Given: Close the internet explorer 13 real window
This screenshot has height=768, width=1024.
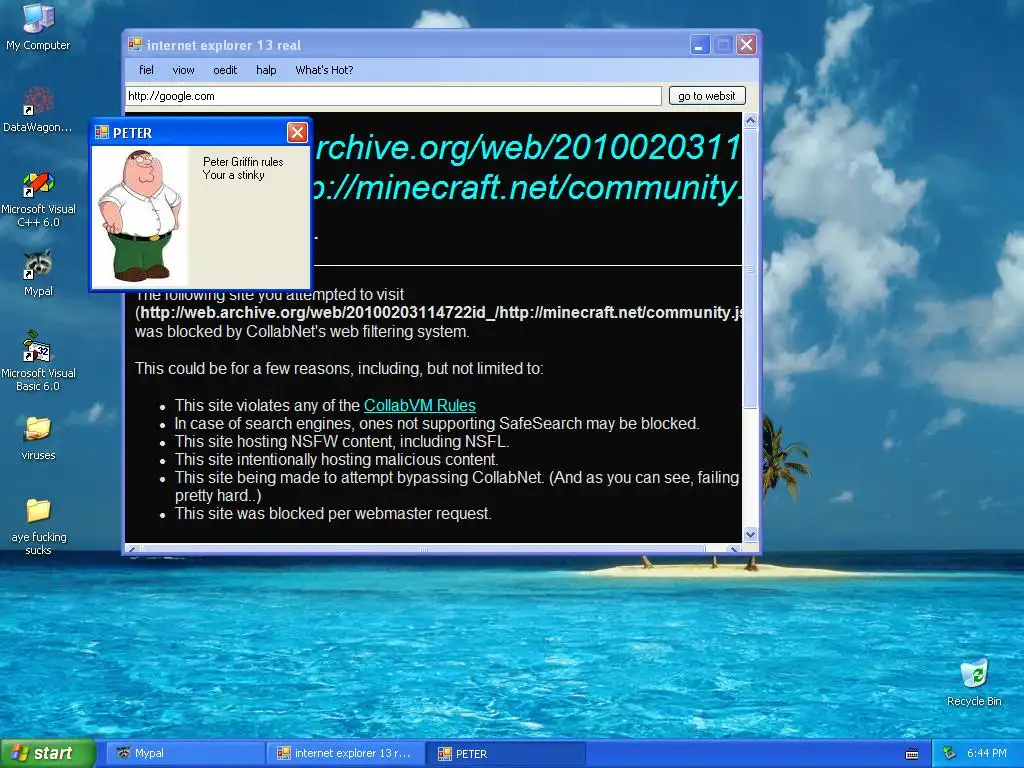Looking at the screenshot, I should [x=746, y=44].
